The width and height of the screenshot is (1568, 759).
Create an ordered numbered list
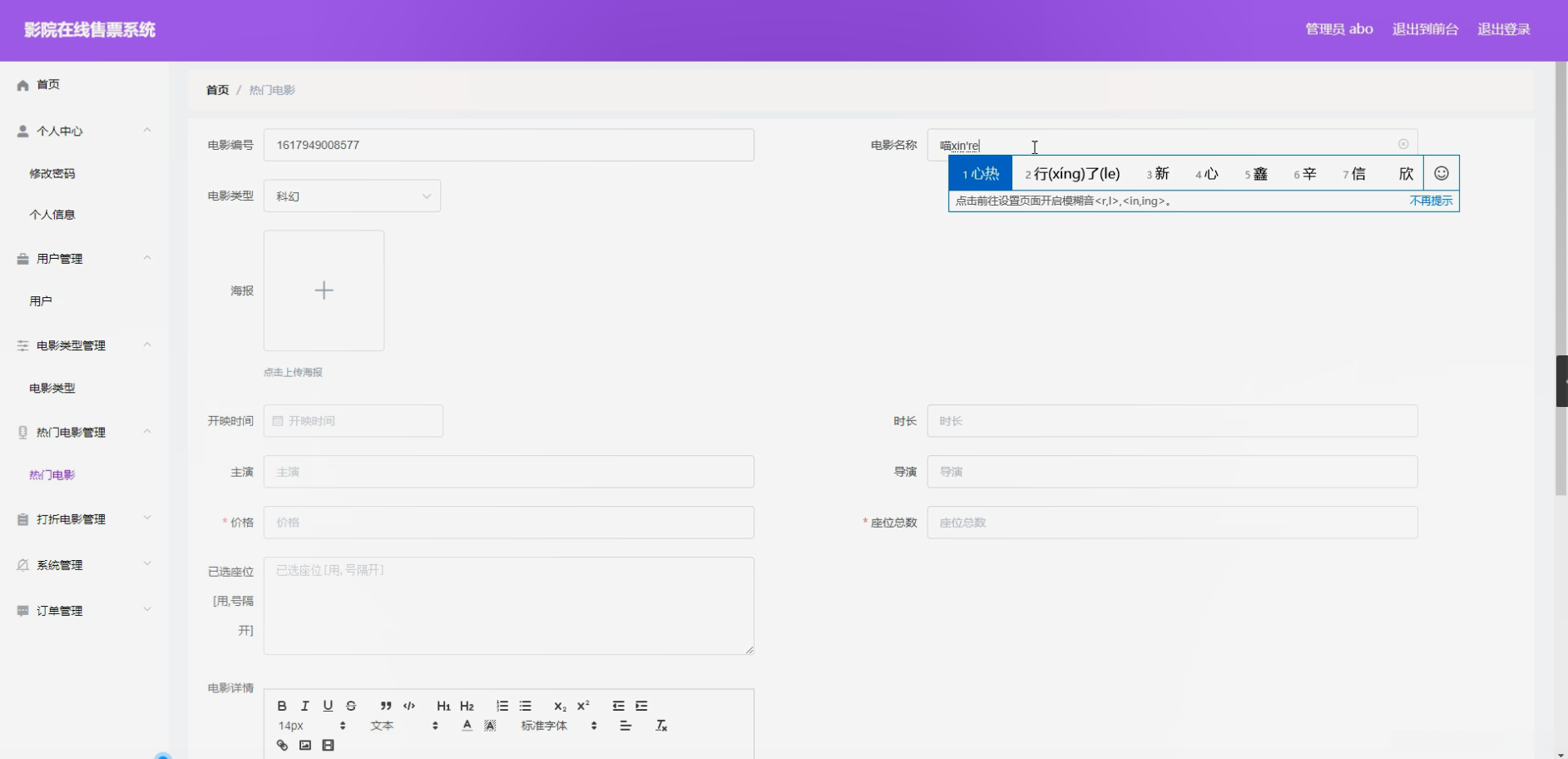(x=502, y=706)
